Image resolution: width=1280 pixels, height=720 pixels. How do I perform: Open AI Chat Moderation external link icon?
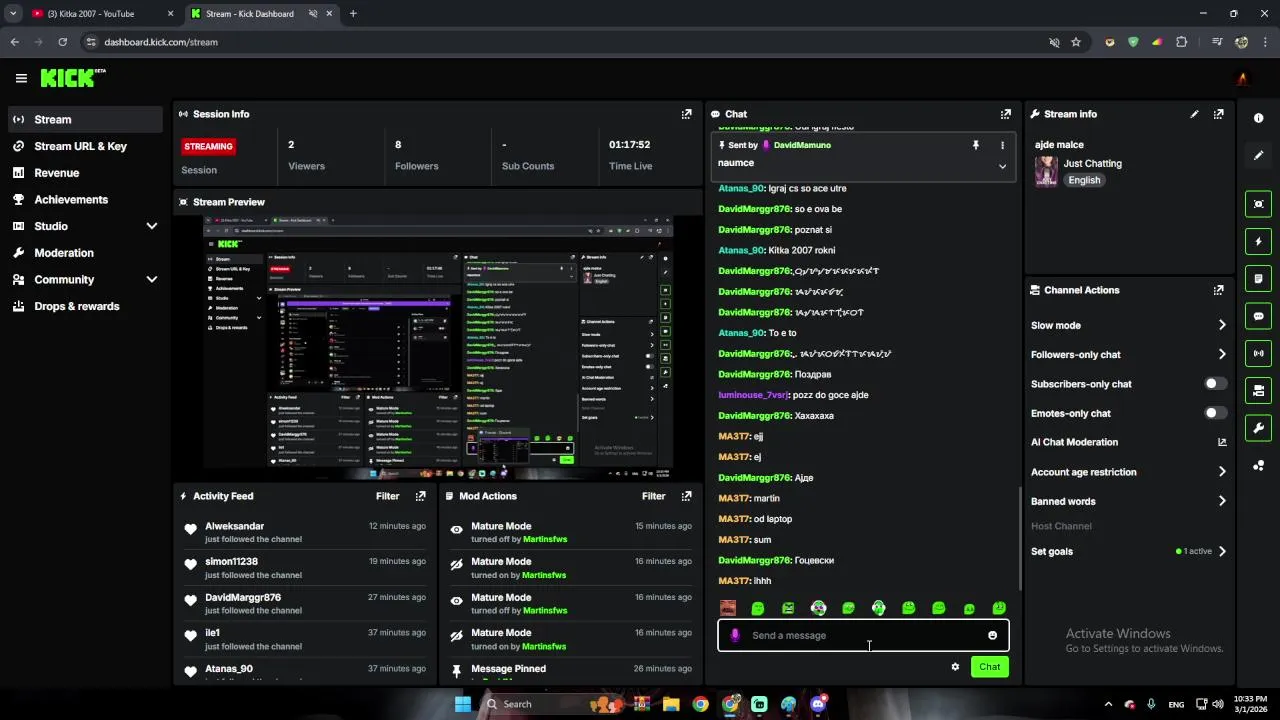tap(1222, 442)
